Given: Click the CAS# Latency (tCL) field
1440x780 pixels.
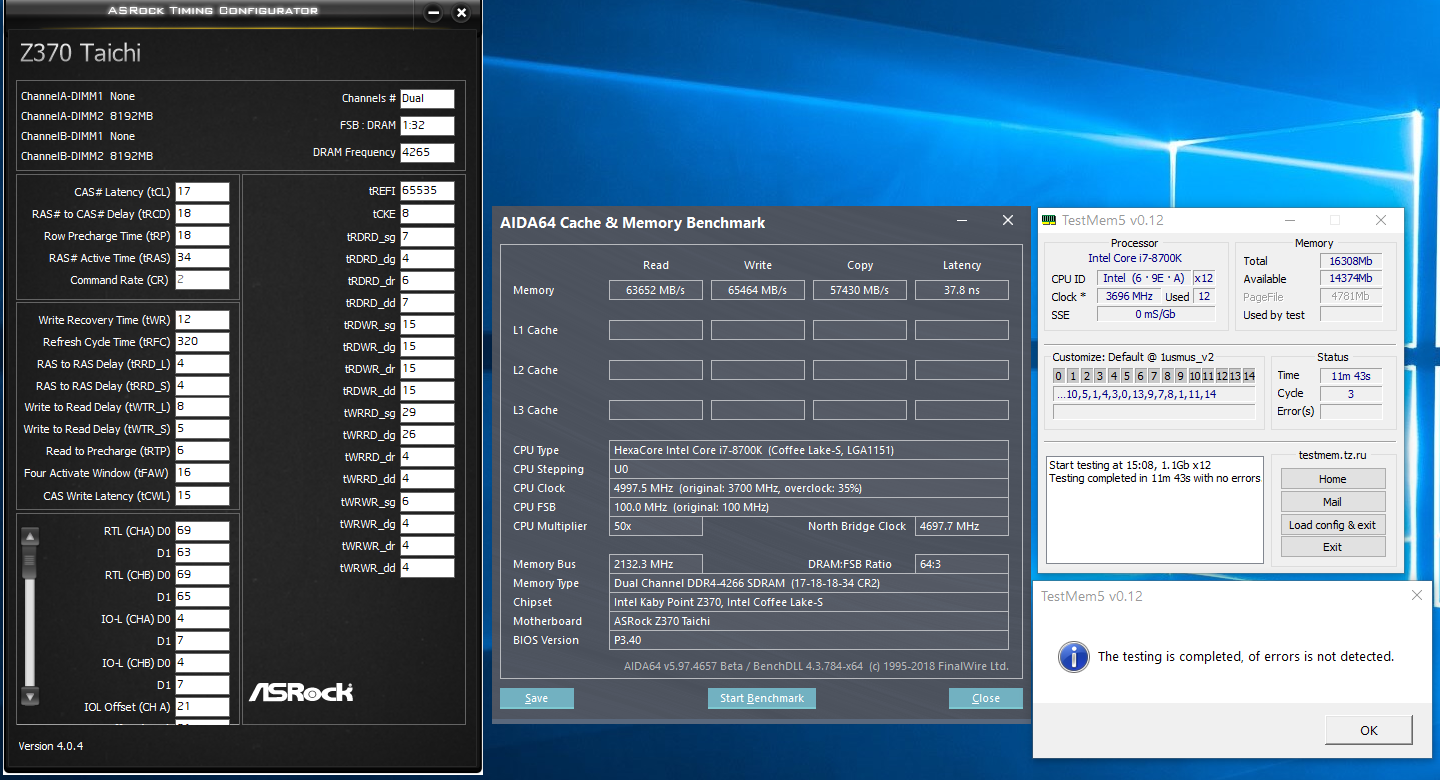Looking at the screenshot, I should (202, 192).
